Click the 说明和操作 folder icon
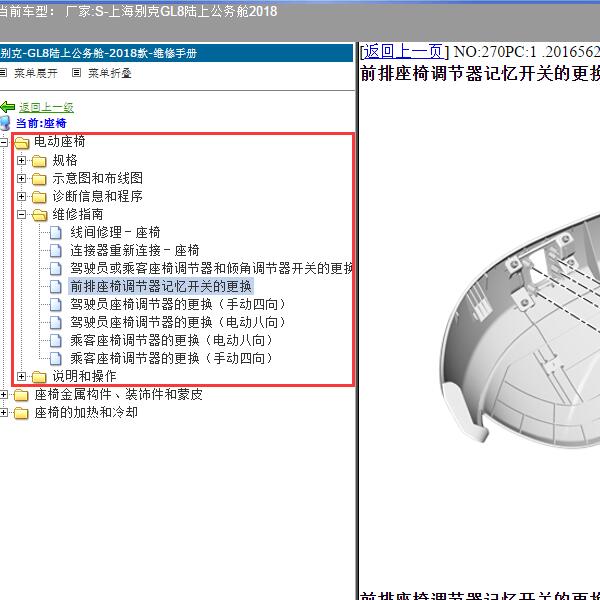Image resolution: width=600 pixels, height=600 pixels. [x=39, y=377]
